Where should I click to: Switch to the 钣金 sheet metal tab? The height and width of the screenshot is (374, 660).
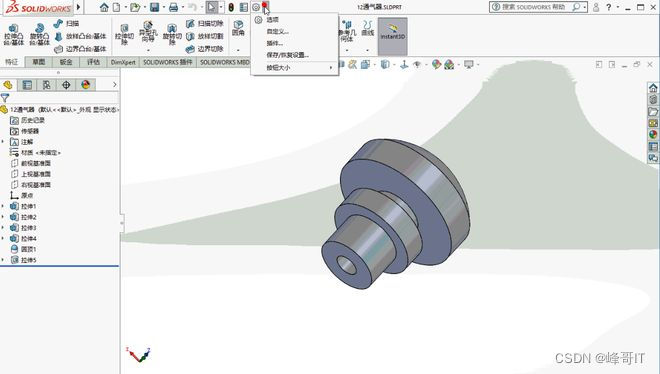[66, 62]
